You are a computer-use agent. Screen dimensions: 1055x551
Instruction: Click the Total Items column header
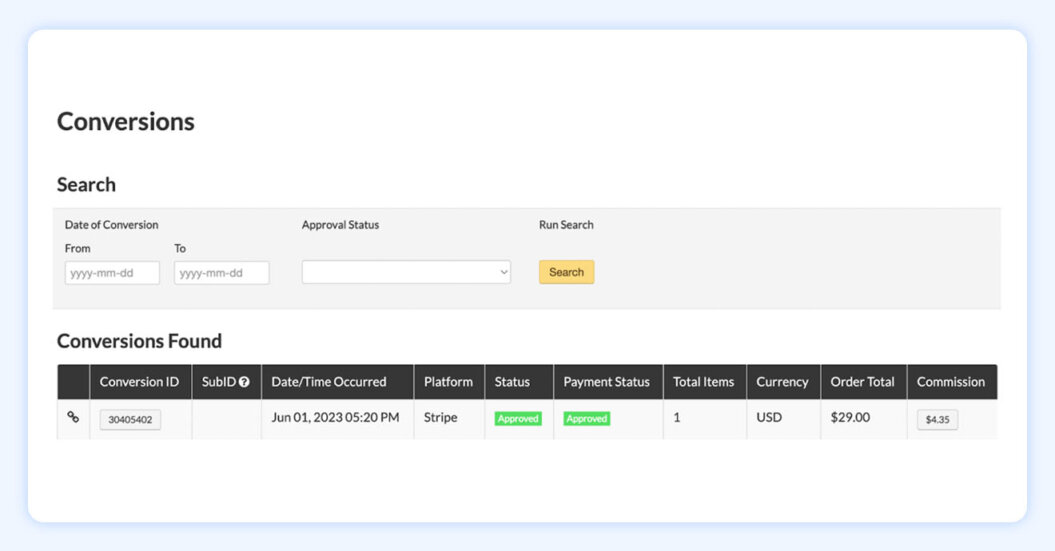click(703, 382)
